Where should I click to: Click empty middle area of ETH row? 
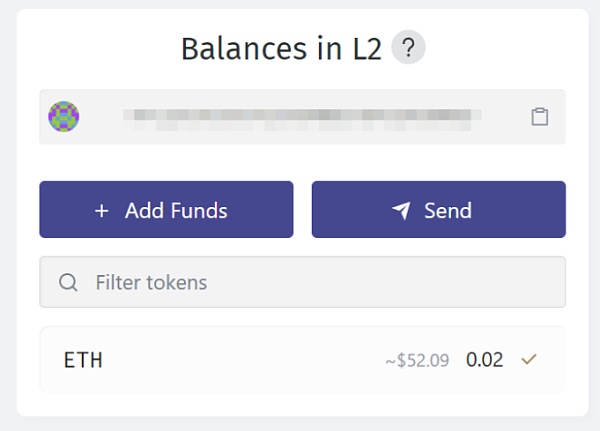click(240, 360)
